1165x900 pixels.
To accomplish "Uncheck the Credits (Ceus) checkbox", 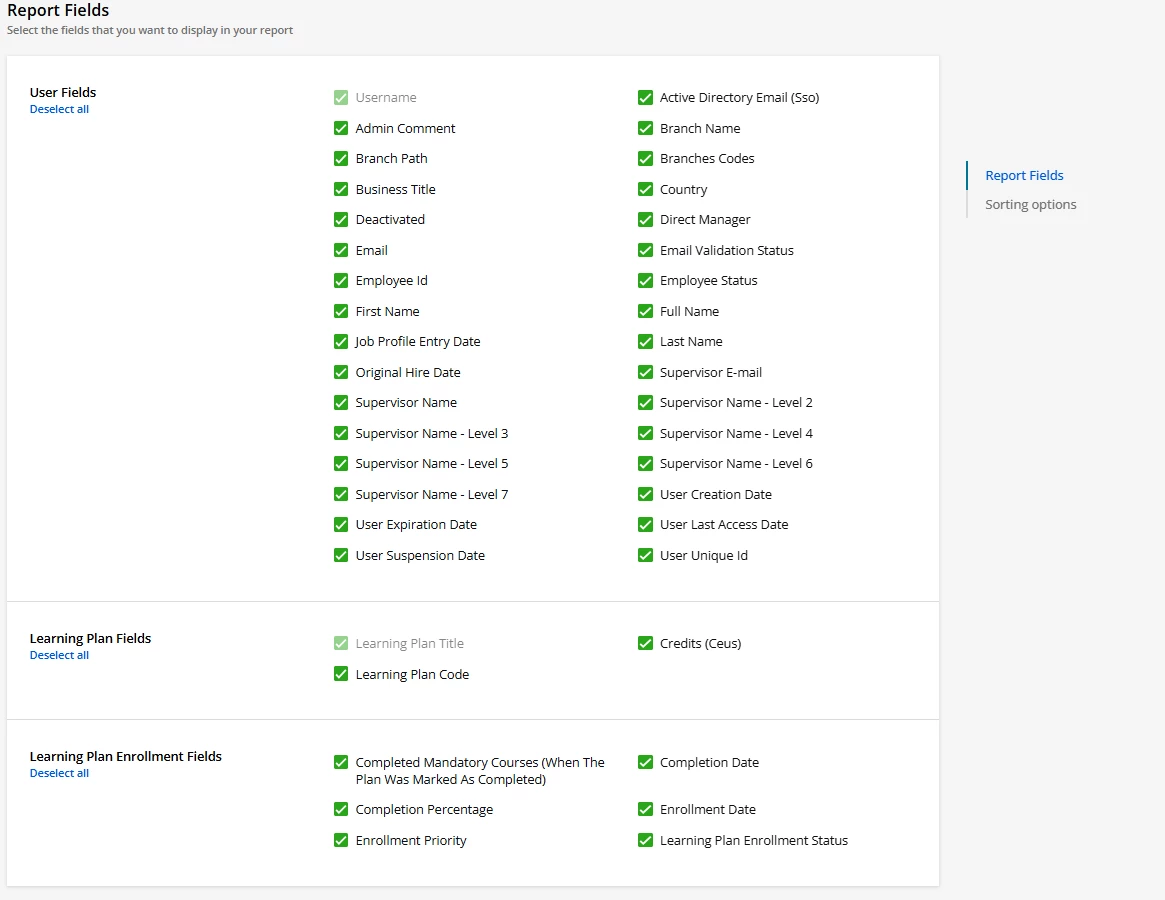I will 645,644.
